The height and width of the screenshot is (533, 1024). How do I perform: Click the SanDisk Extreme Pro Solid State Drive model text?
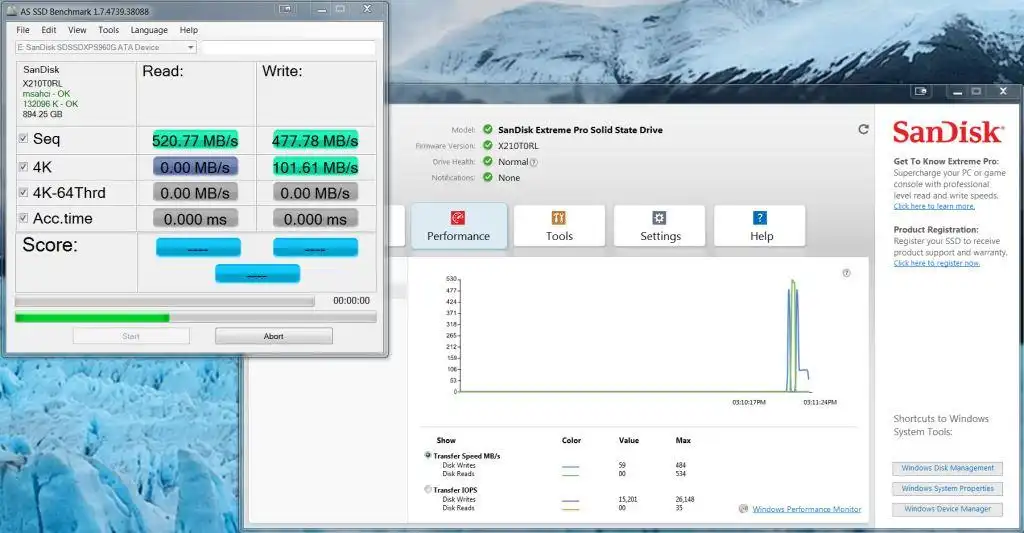(580, 130)
